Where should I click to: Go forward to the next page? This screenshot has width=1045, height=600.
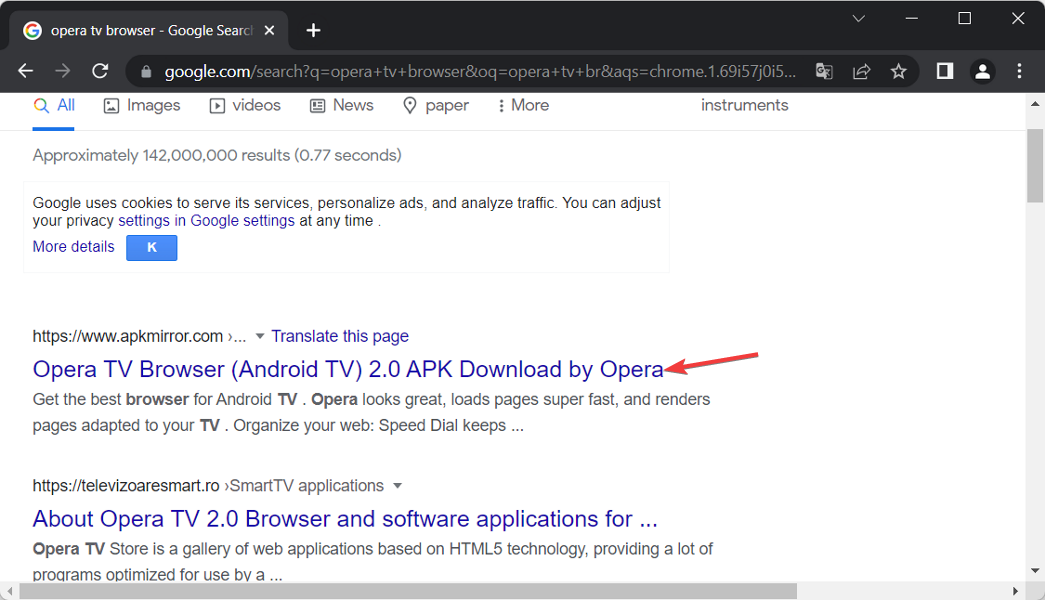pos(63,71)
